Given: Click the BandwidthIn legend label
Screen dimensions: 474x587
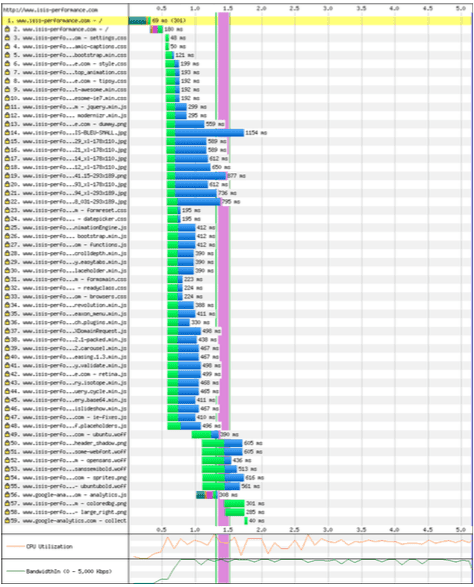Looking at the screenshot, I should pos(69,571).
